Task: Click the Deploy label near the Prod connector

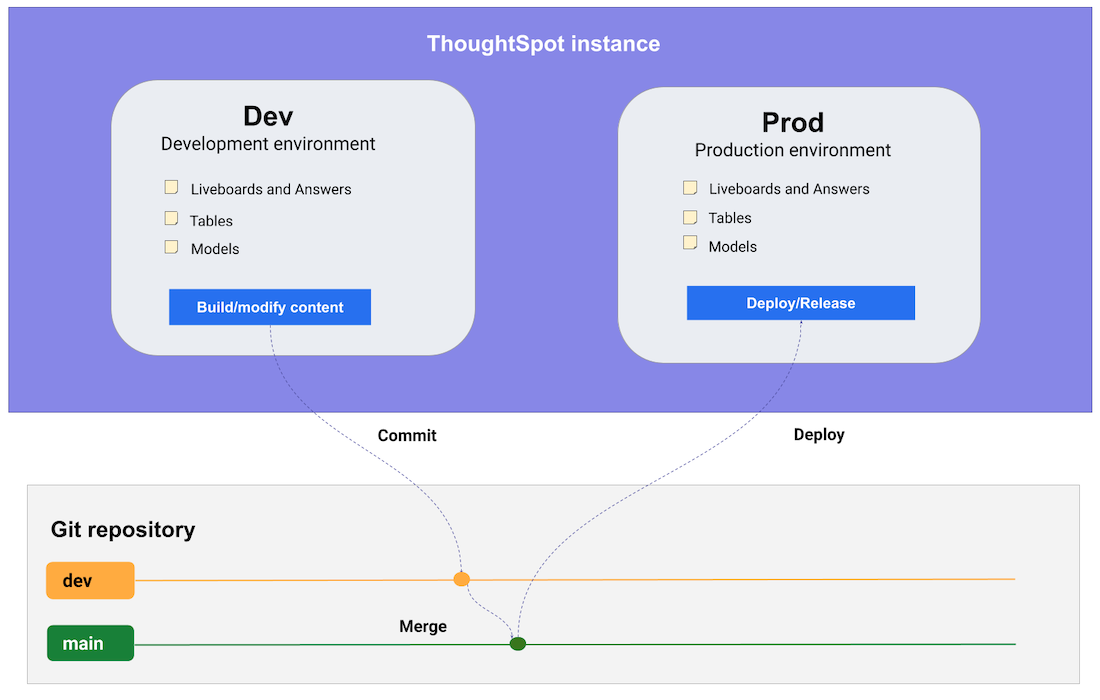Action: coord(819,434)
